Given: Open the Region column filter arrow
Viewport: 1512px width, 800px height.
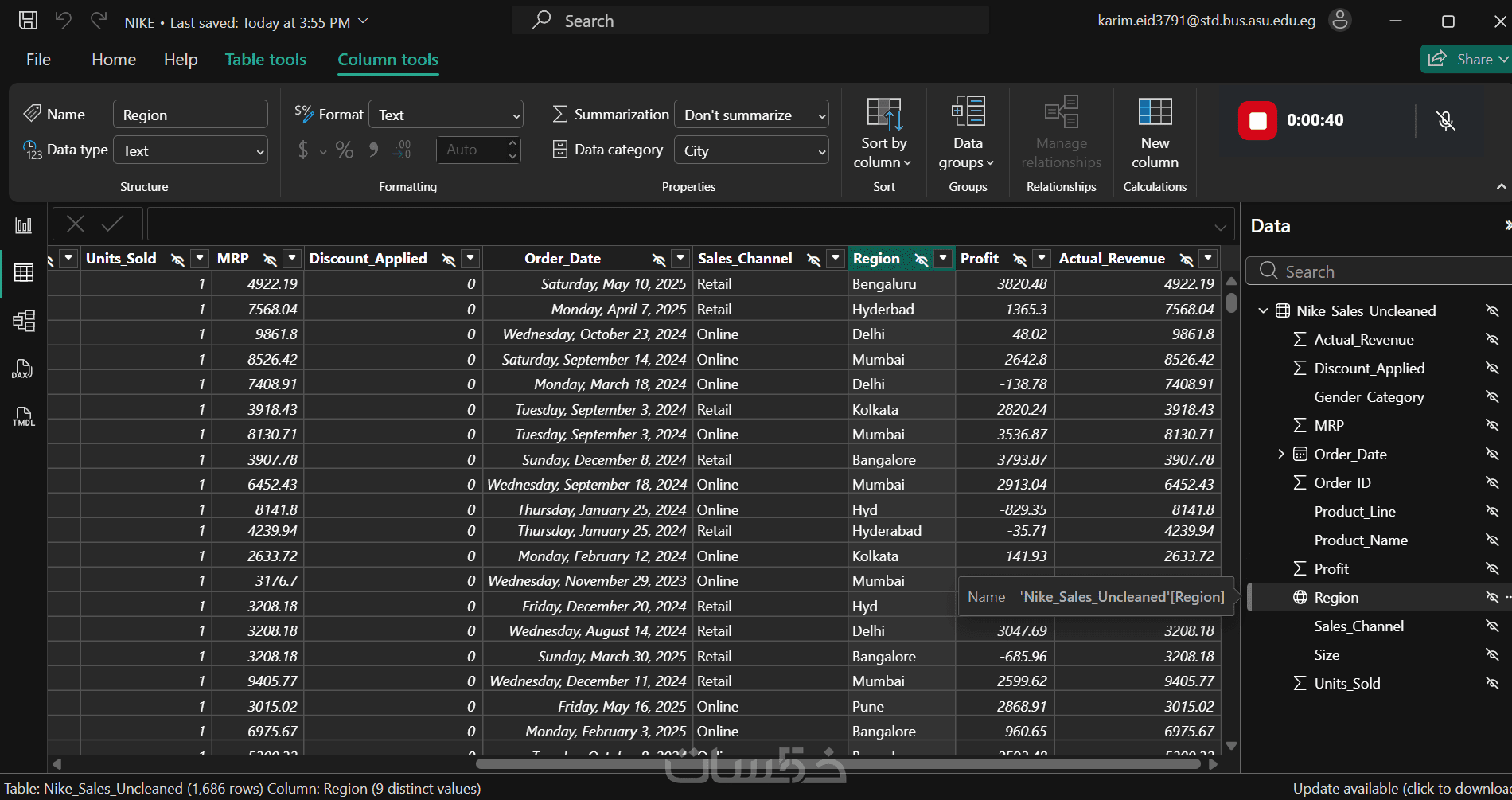Looking at the screenshot, I should click(x=943, y=258).
